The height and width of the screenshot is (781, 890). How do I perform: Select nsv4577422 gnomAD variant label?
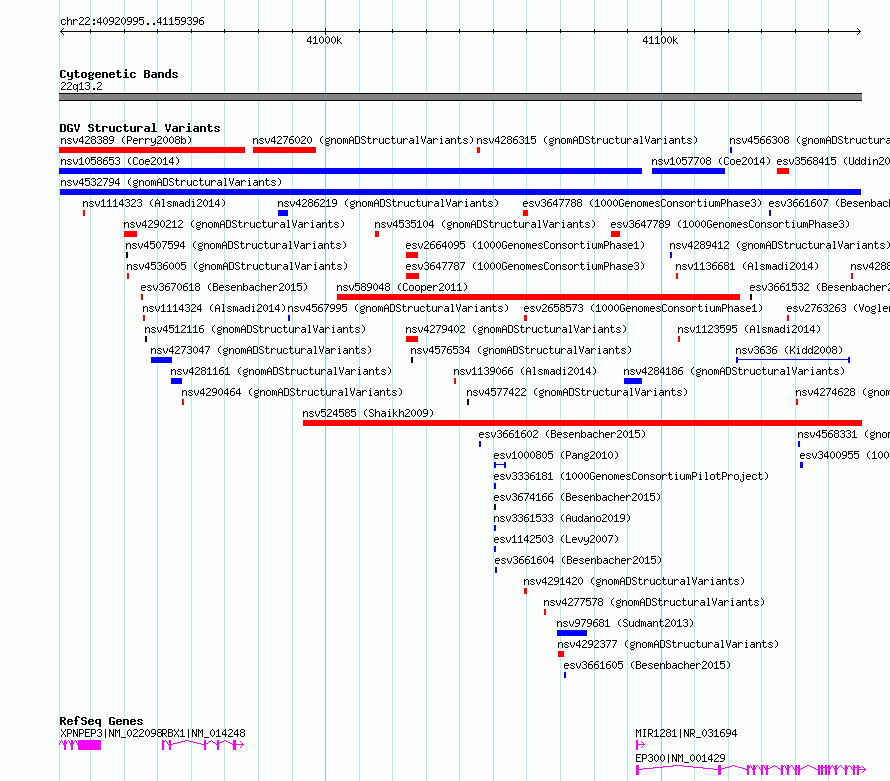577,392
